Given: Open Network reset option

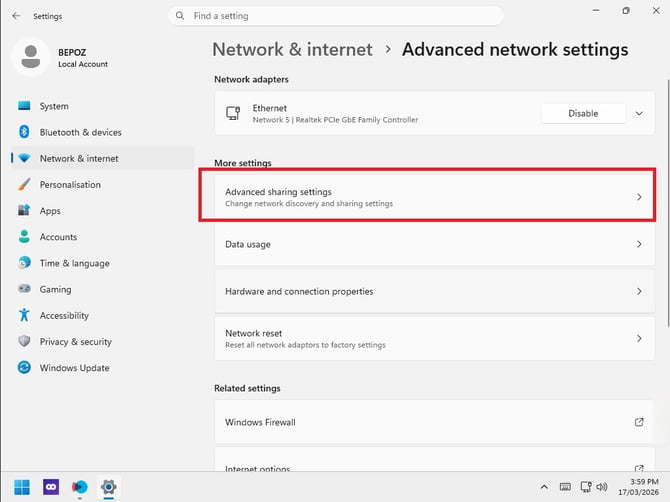Looking at the screenshot, I should tap(434, 338).
